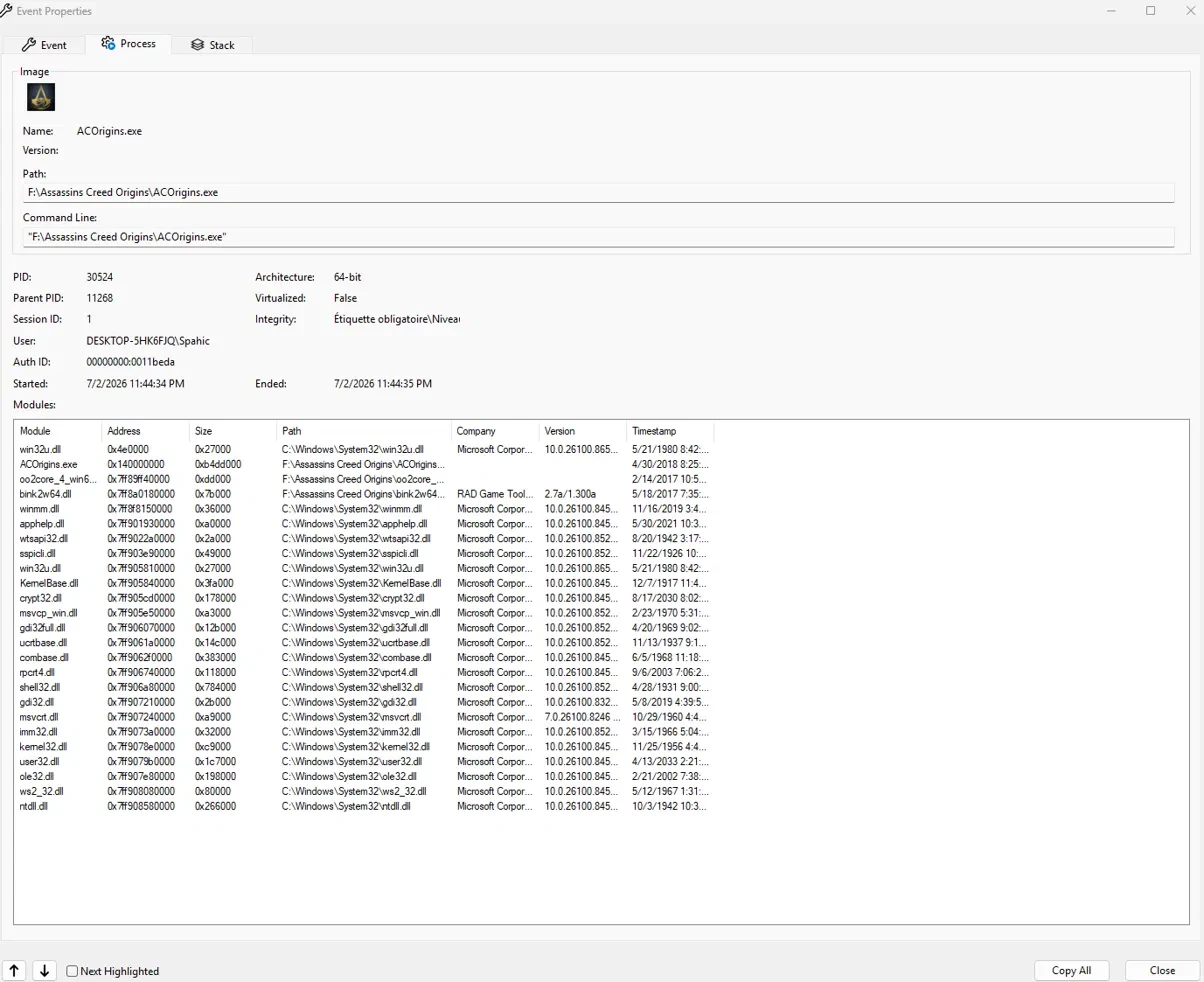Click the Virtualized value False
This screenshot has height=982, width=1204.
pos(345,298)
